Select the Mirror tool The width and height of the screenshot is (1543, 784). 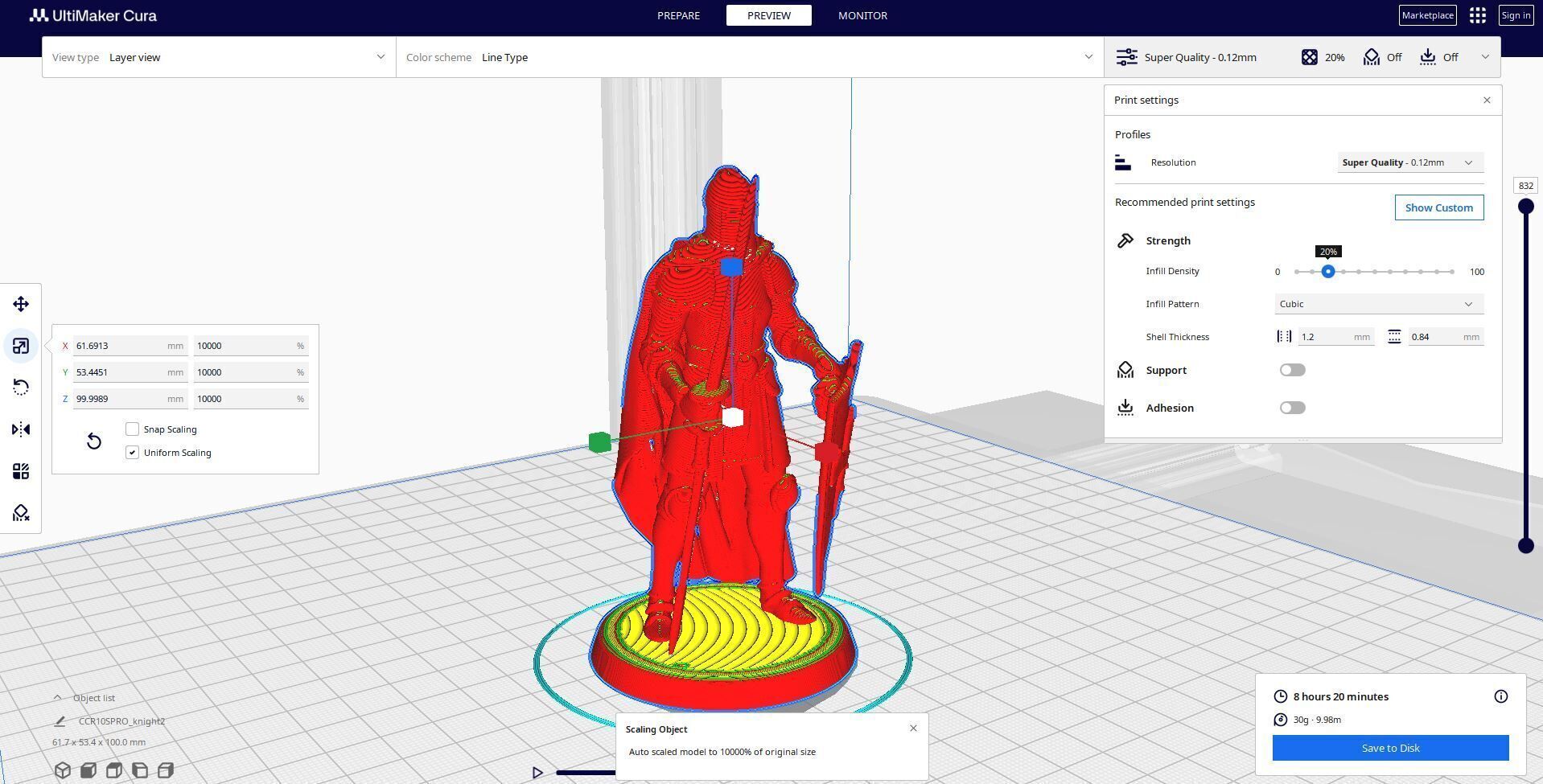(21, 429)
